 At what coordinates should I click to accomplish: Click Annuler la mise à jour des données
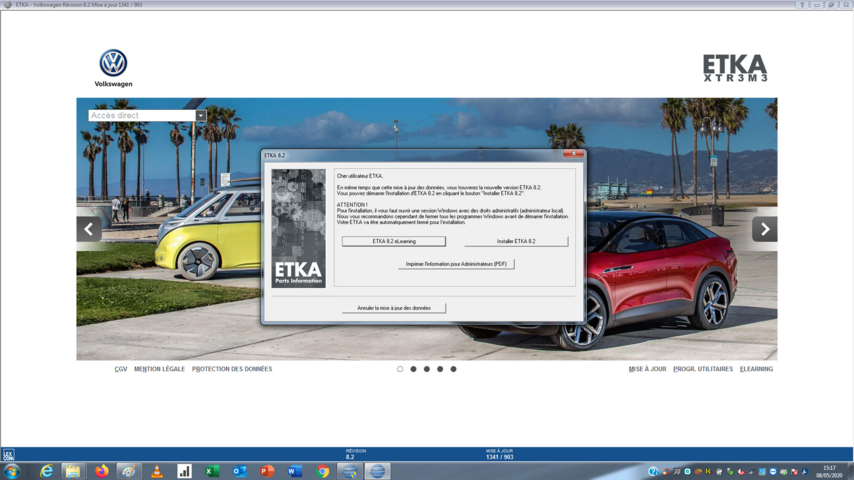[394, 308]
